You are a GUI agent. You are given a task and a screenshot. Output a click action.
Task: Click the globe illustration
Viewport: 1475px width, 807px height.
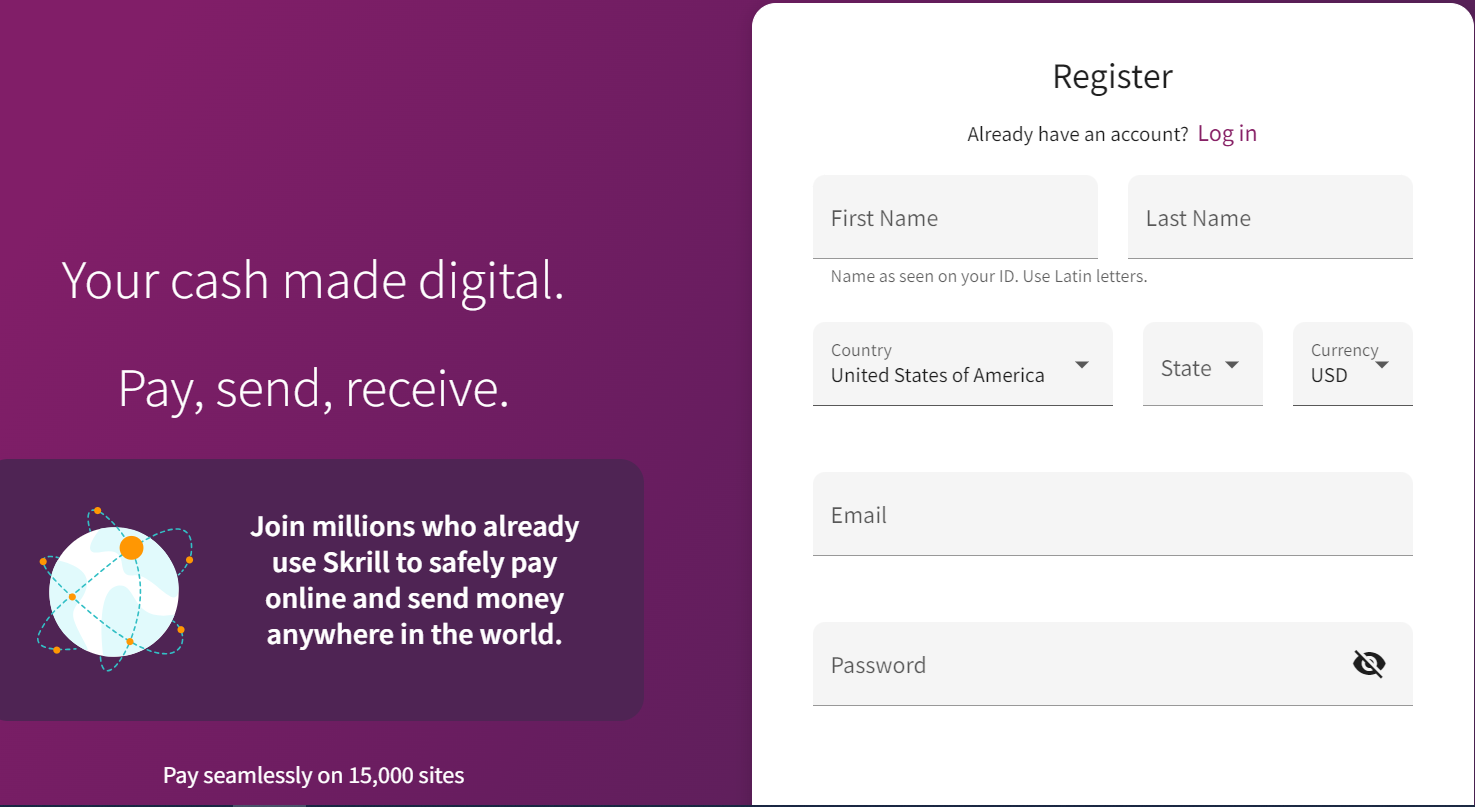click(113, 592)
